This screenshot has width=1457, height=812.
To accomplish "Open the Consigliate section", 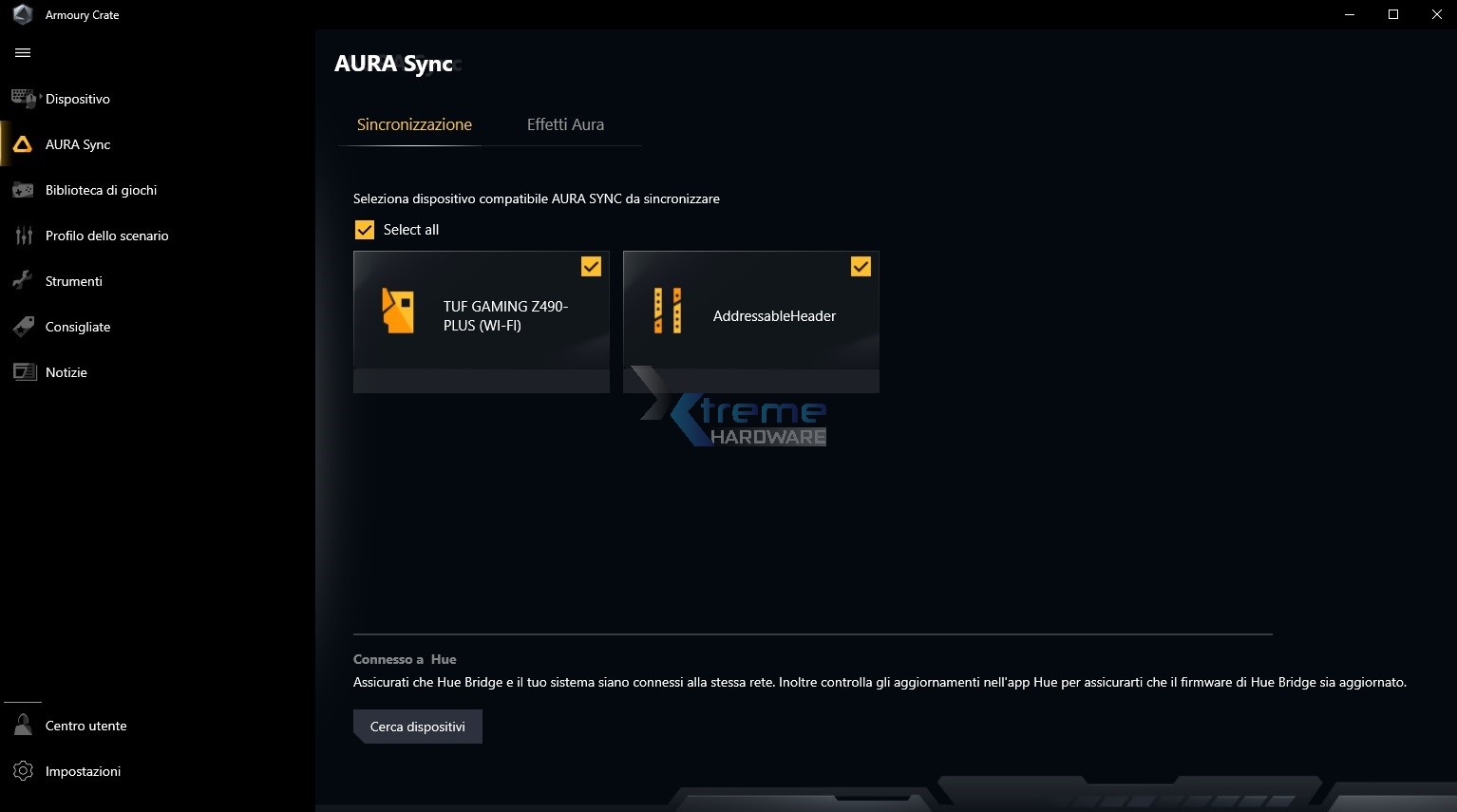I will [78, 326].
